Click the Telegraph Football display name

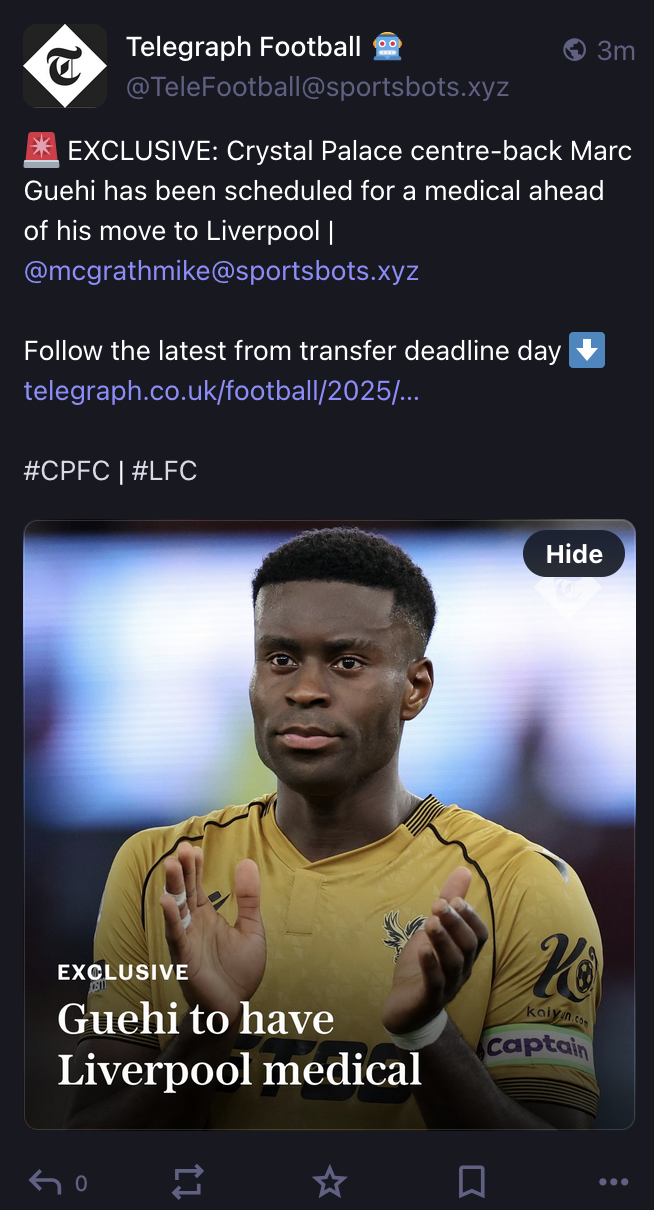pyautogui.click(x=244, y=46)
